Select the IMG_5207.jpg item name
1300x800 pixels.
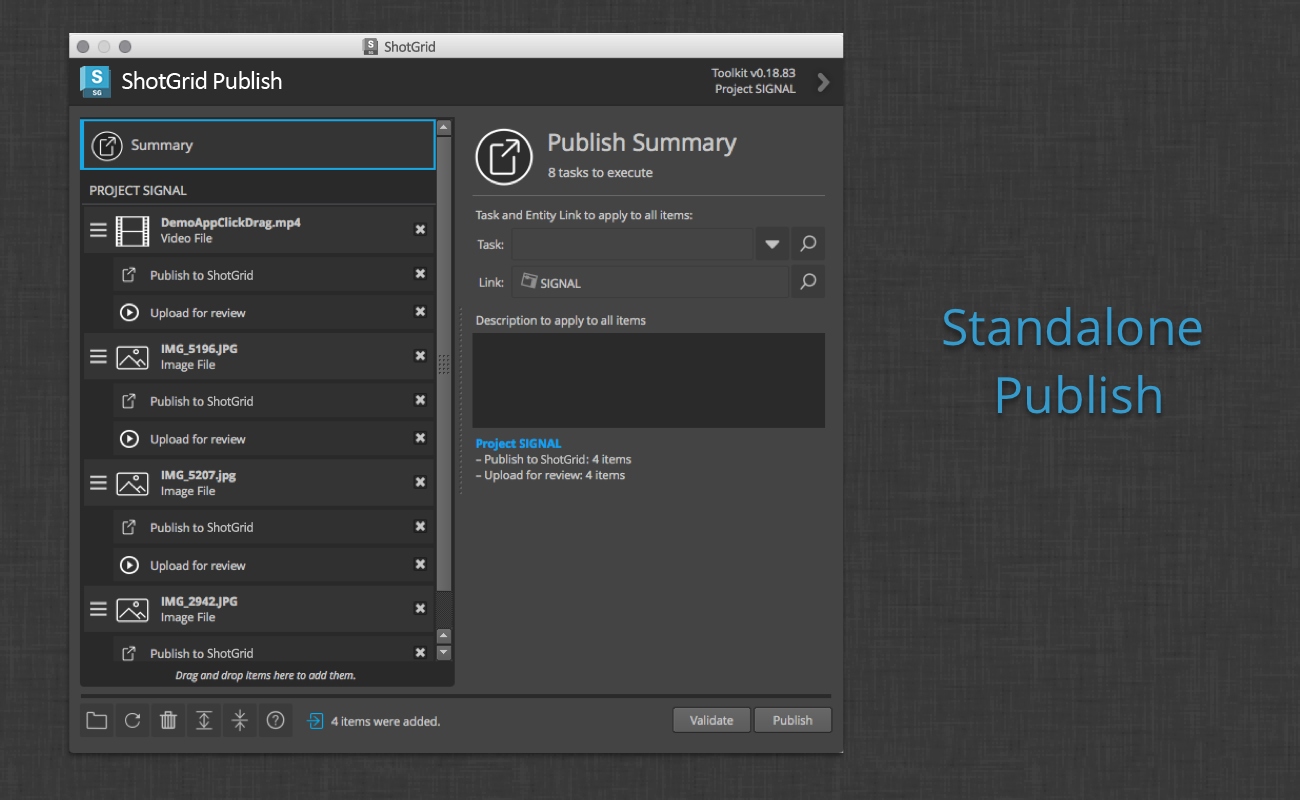coord(198,475)
